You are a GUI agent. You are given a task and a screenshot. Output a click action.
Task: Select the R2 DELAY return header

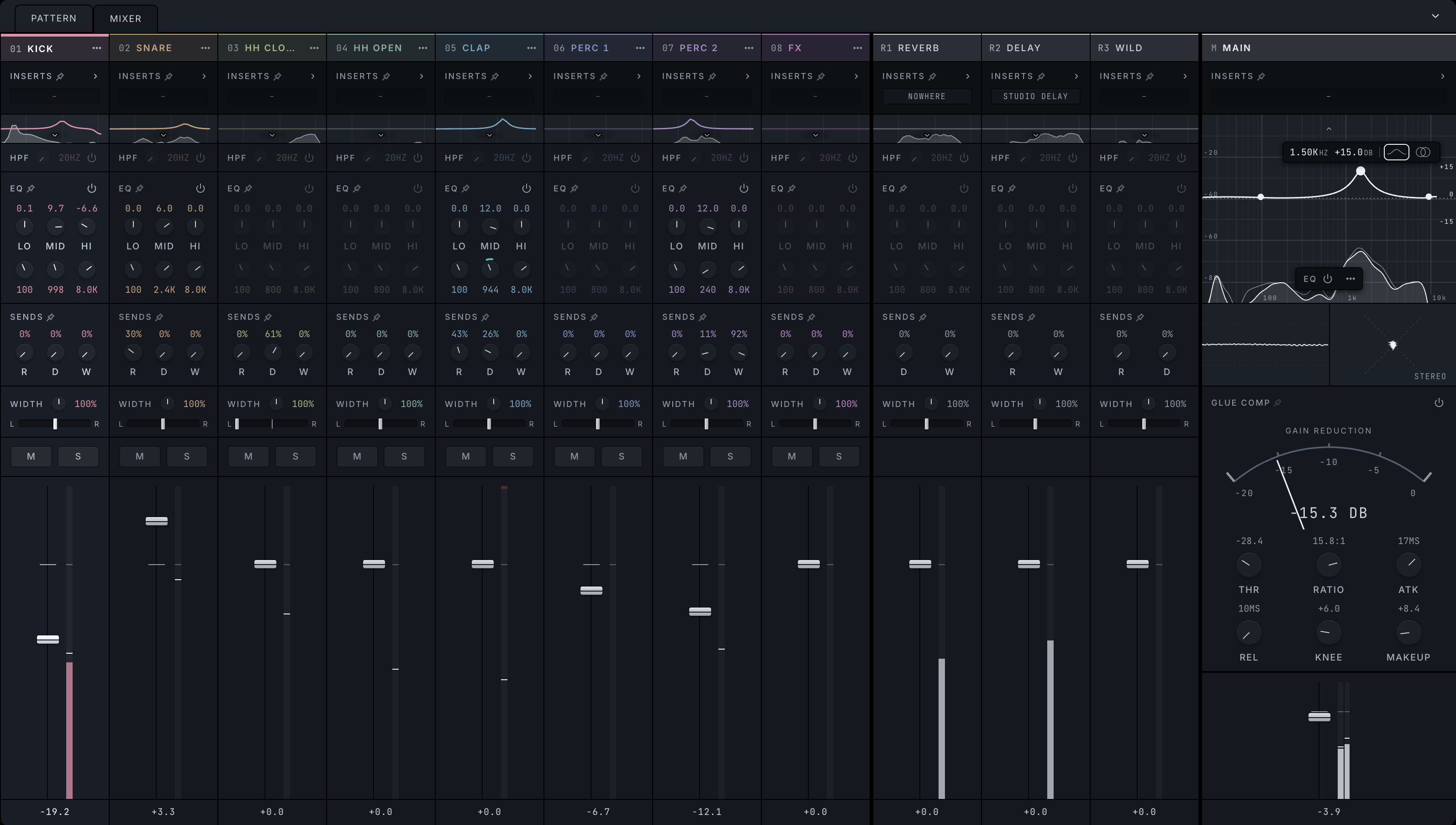coord(1036,48)
